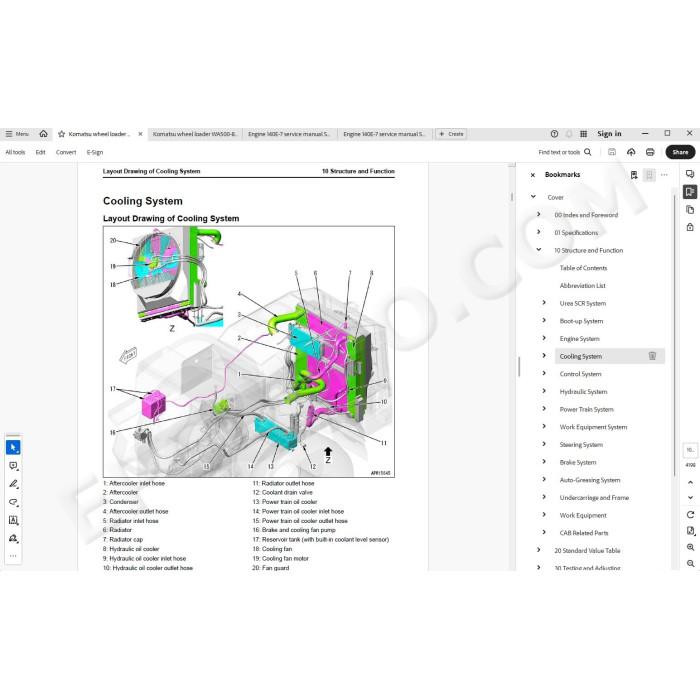Open the apps grid icon
The height and width of the screenshot is (700, 700).
tap(583, 134)
